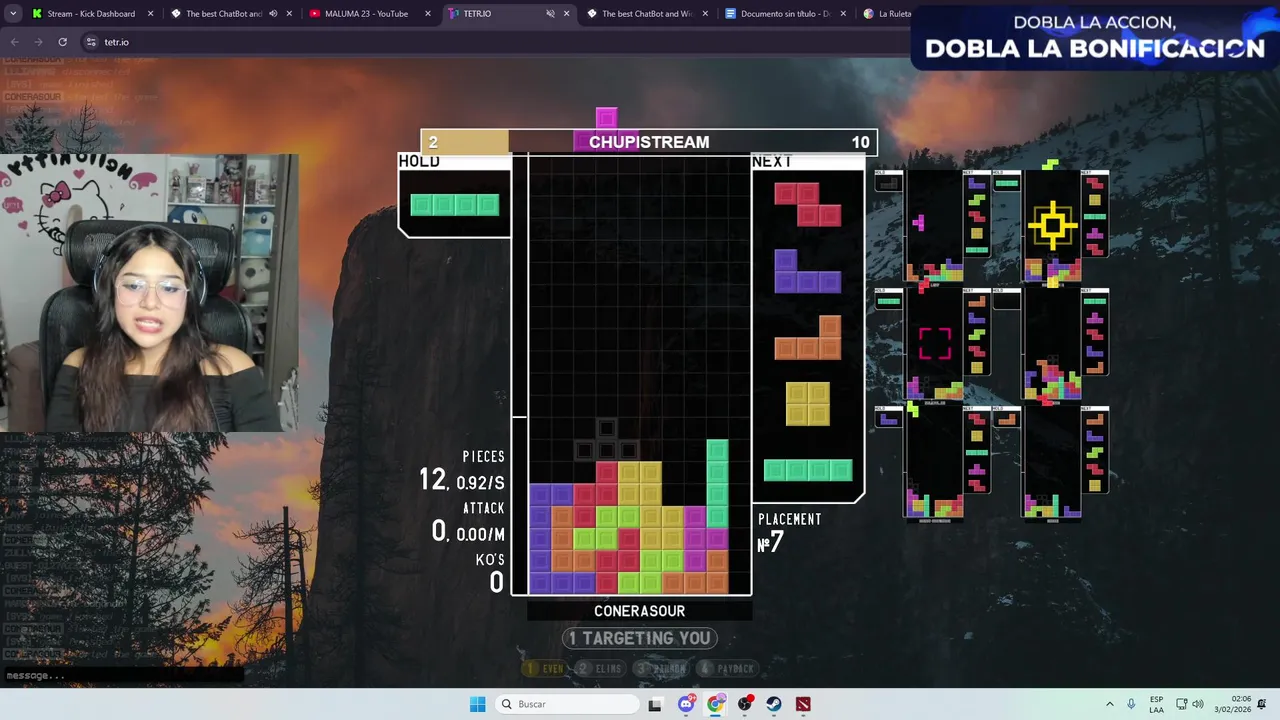
Task: Select the ELIMS targeting mode
Action: (601, 668)
